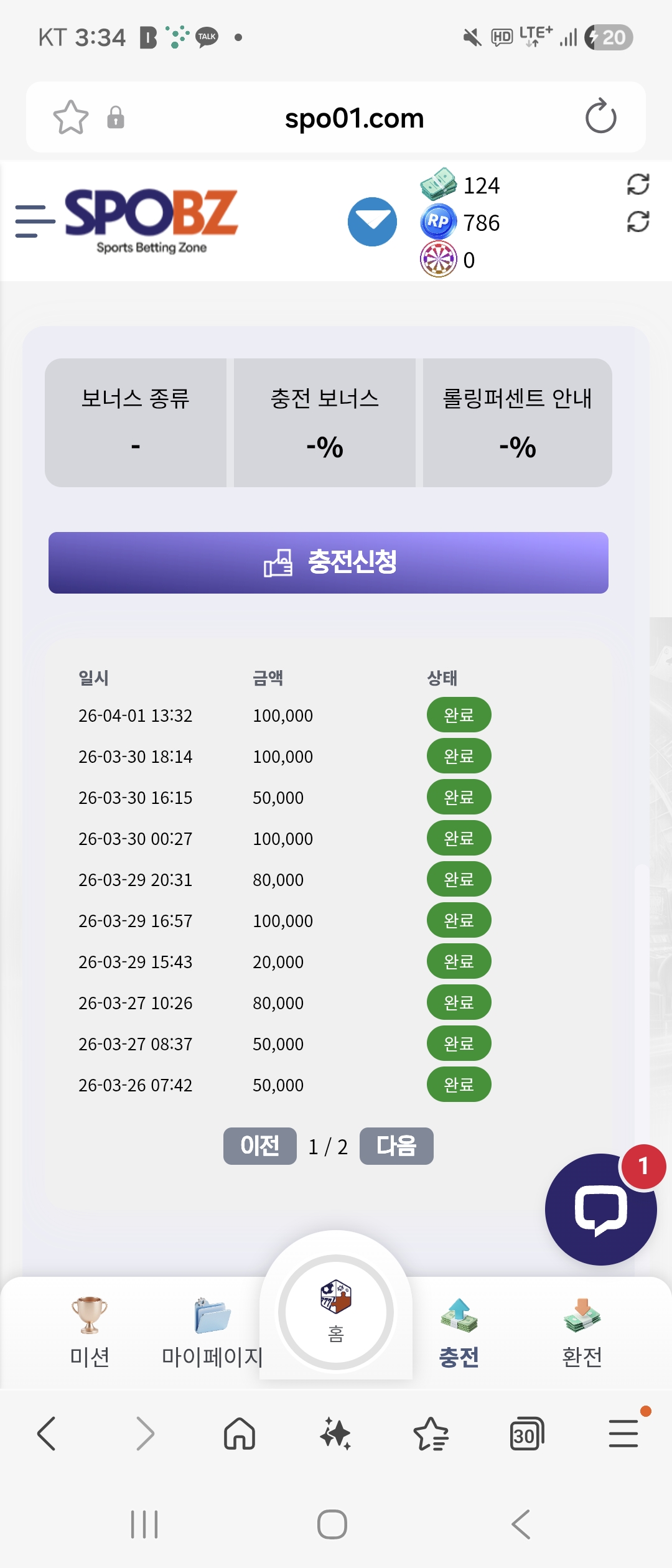Select the 보너스 종류 box

136,422
